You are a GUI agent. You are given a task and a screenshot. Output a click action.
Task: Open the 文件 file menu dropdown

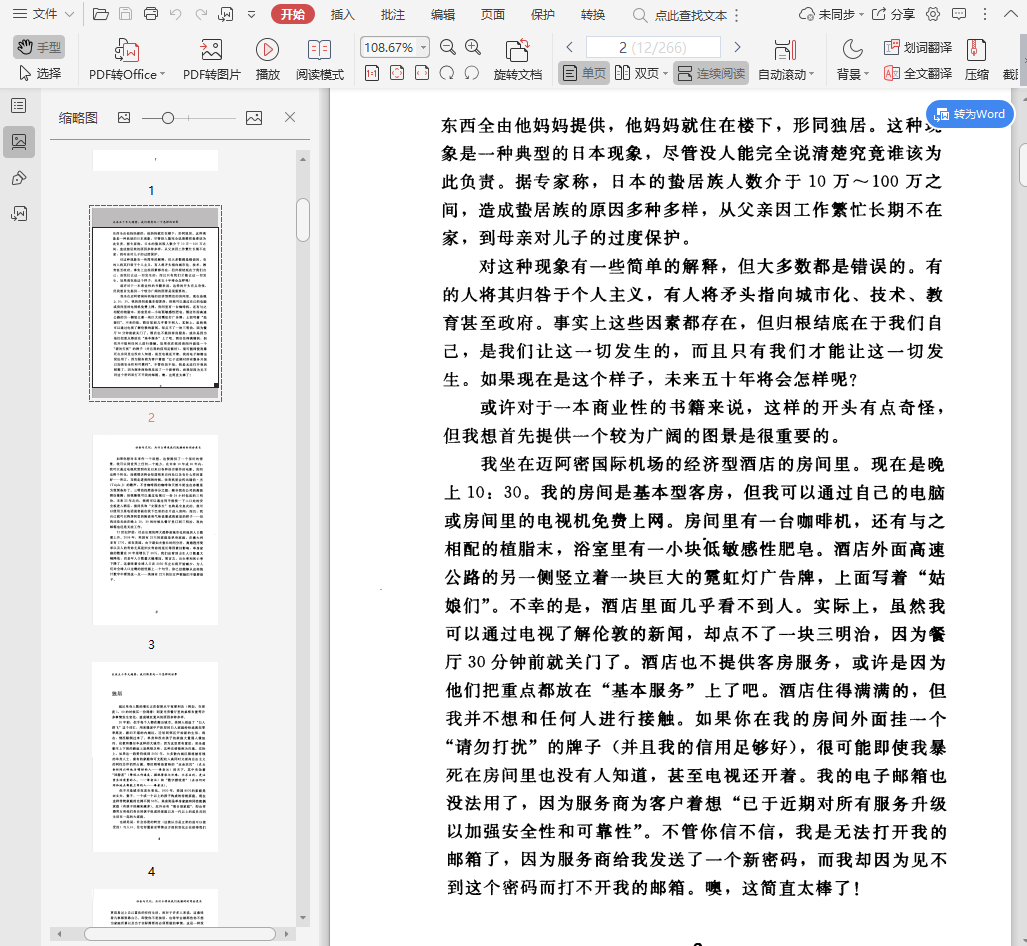click(45, 14)
